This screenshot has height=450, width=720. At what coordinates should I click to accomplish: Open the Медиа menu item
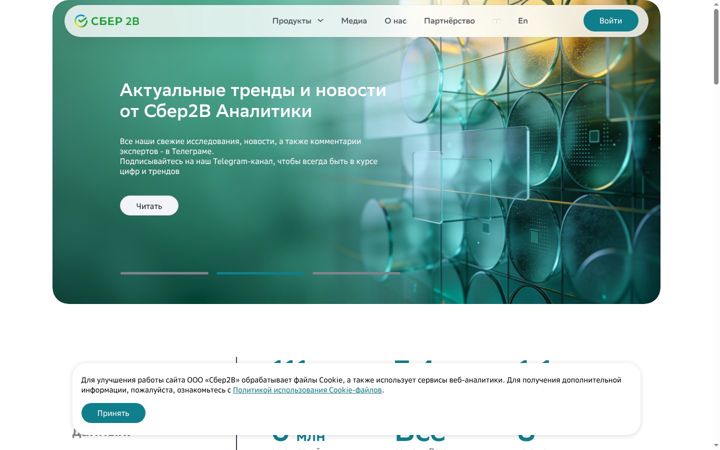[x=354, y=21]
